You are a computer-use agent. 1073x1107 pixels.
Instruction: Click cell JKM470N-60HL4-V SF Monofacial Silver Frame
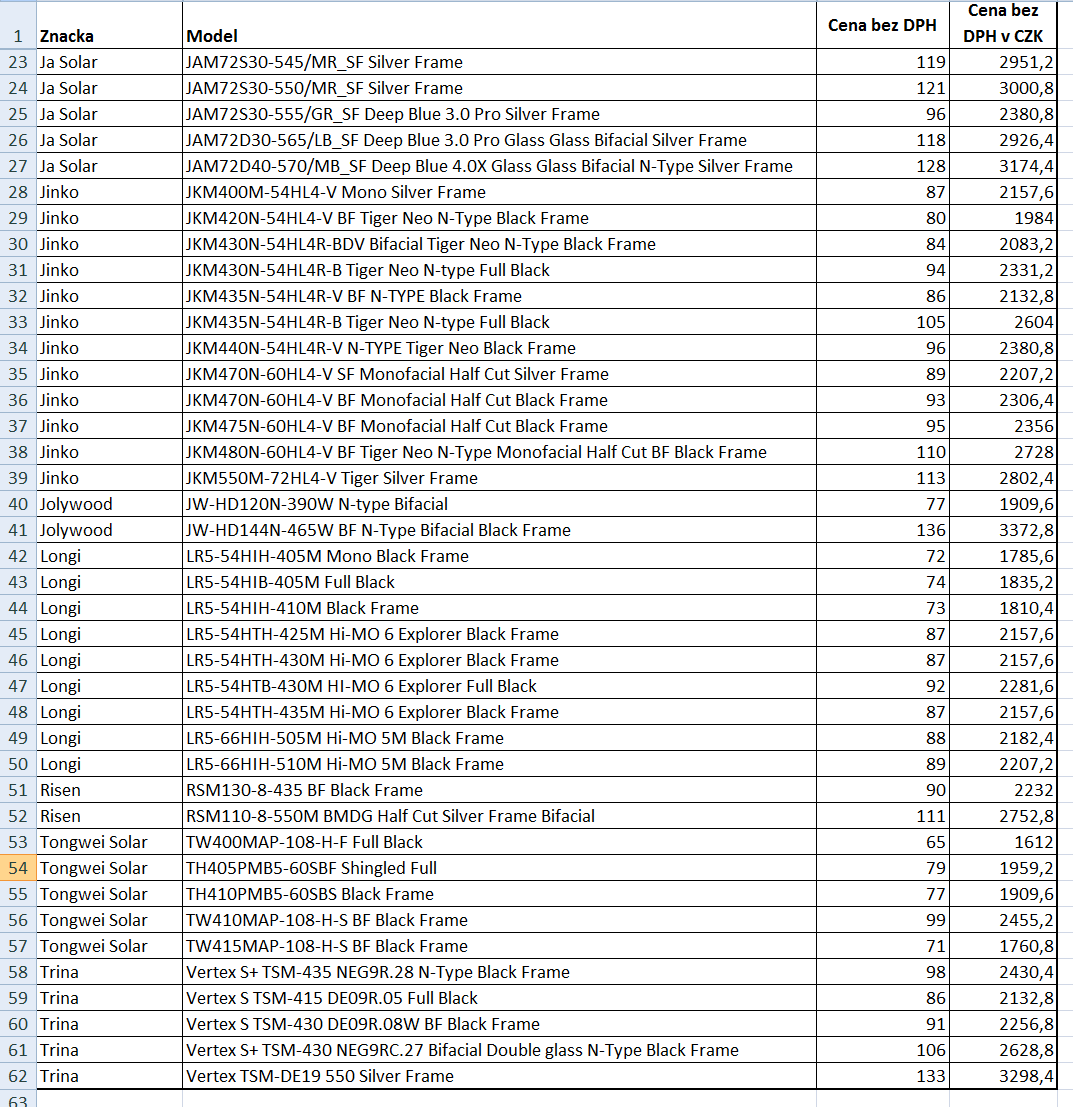point(499,374)
